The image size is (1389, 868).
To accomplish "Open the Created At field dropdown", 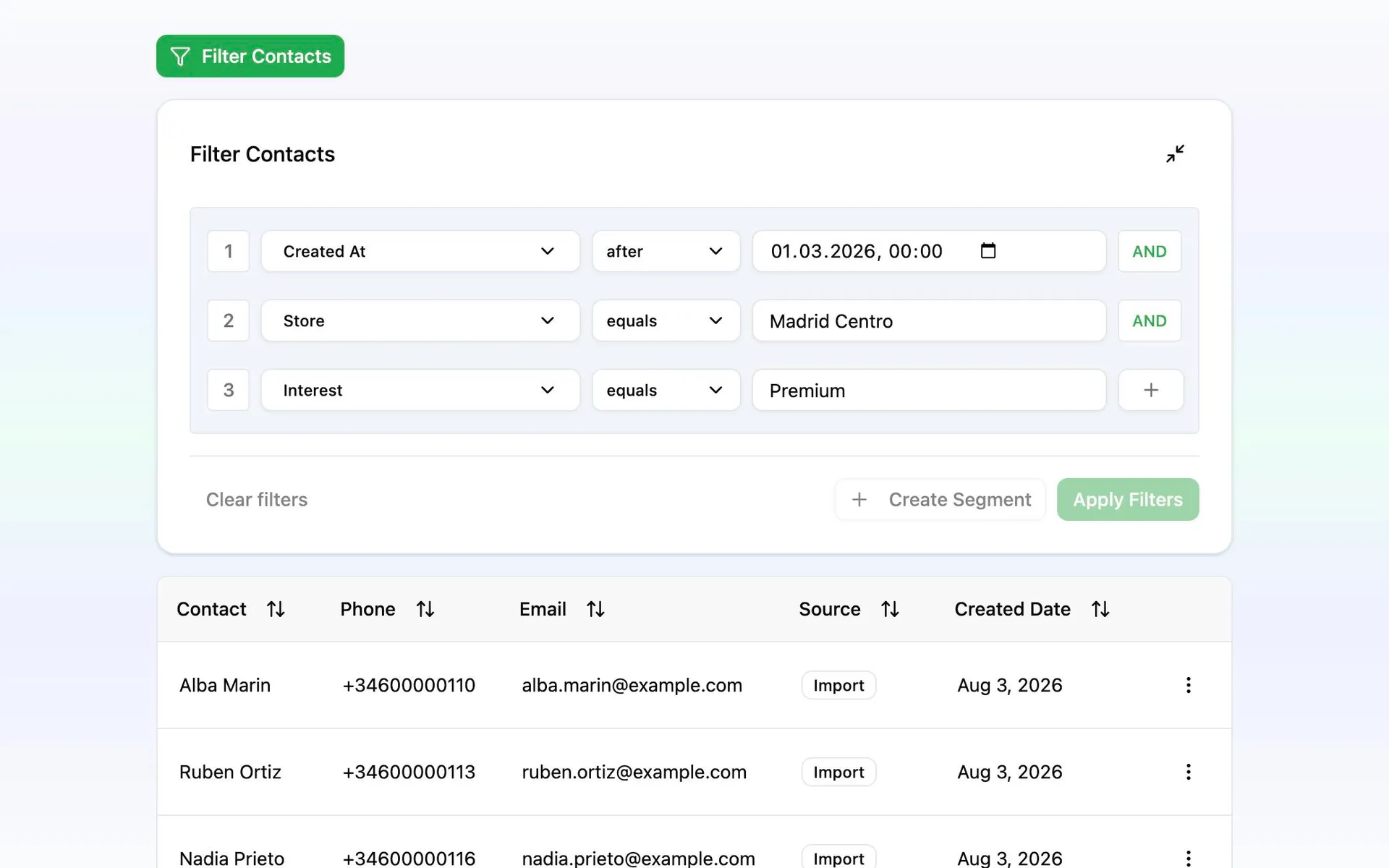I will tap(420, 251).
